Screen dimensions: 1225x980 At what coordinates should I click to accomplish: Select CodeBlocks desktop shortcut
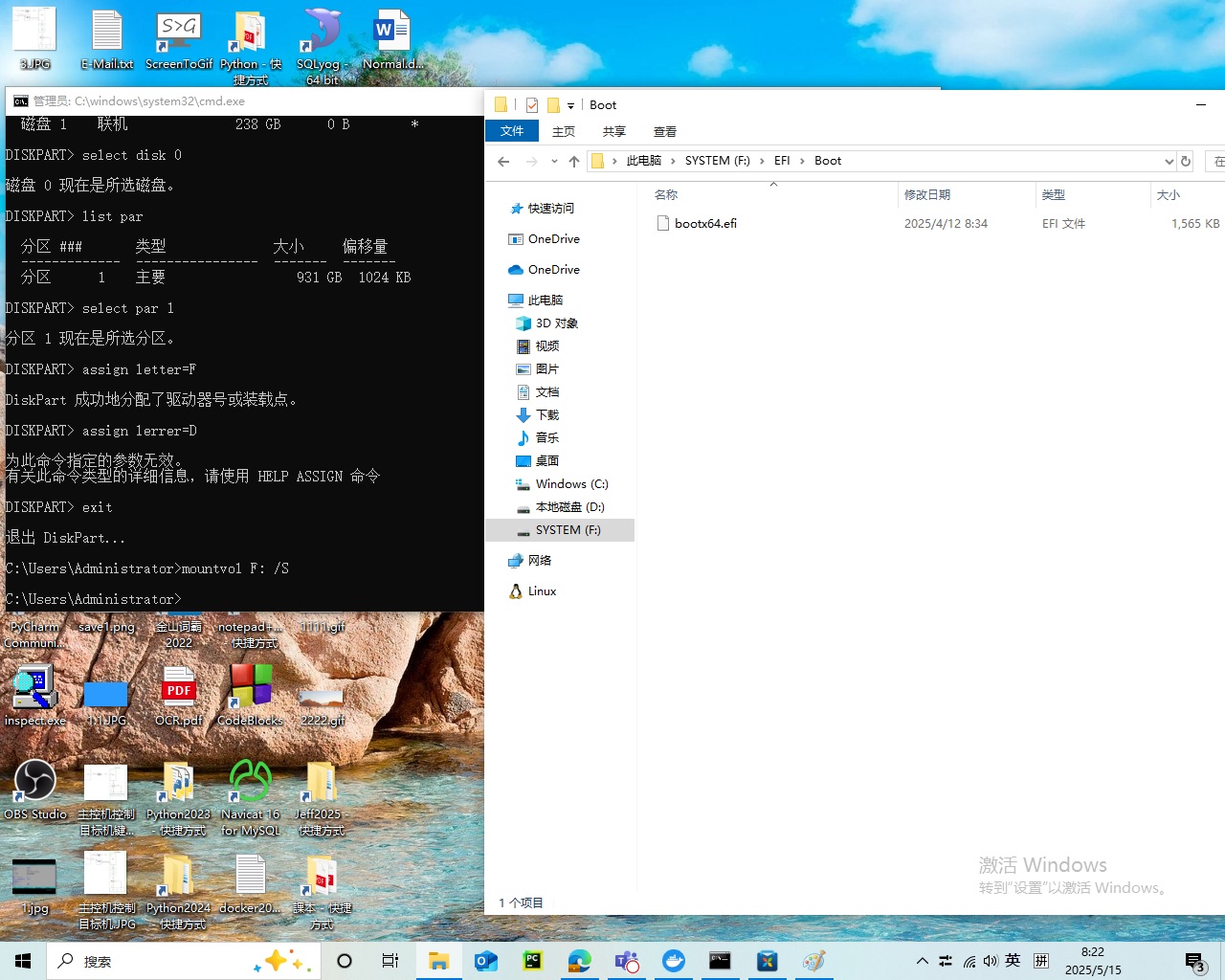[251, 696]
